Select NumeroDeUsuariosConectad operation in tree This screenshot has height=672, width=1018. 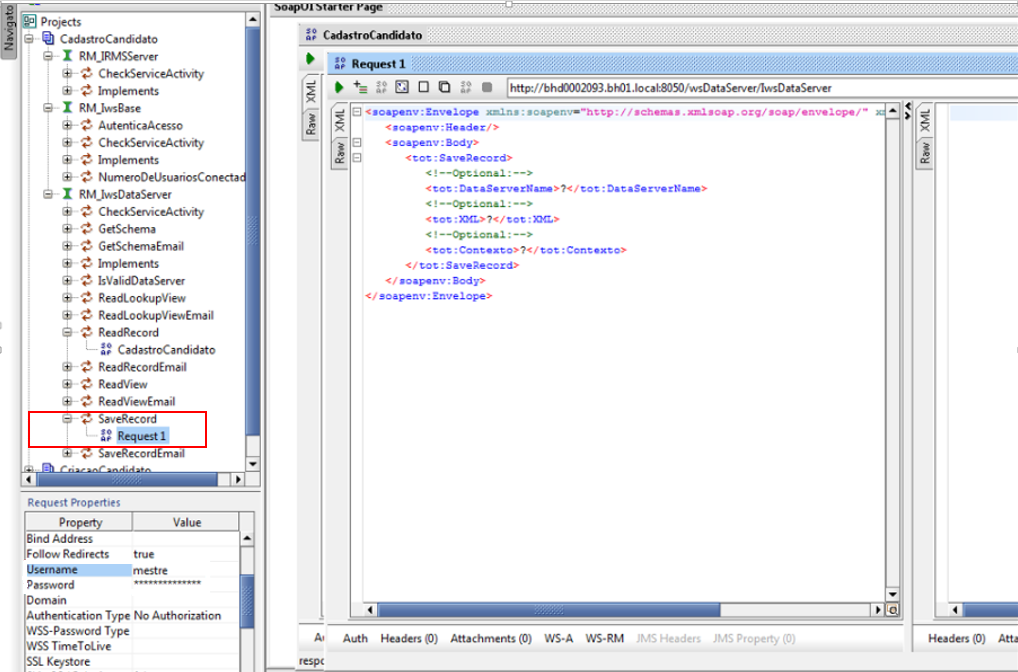[171, 177]
